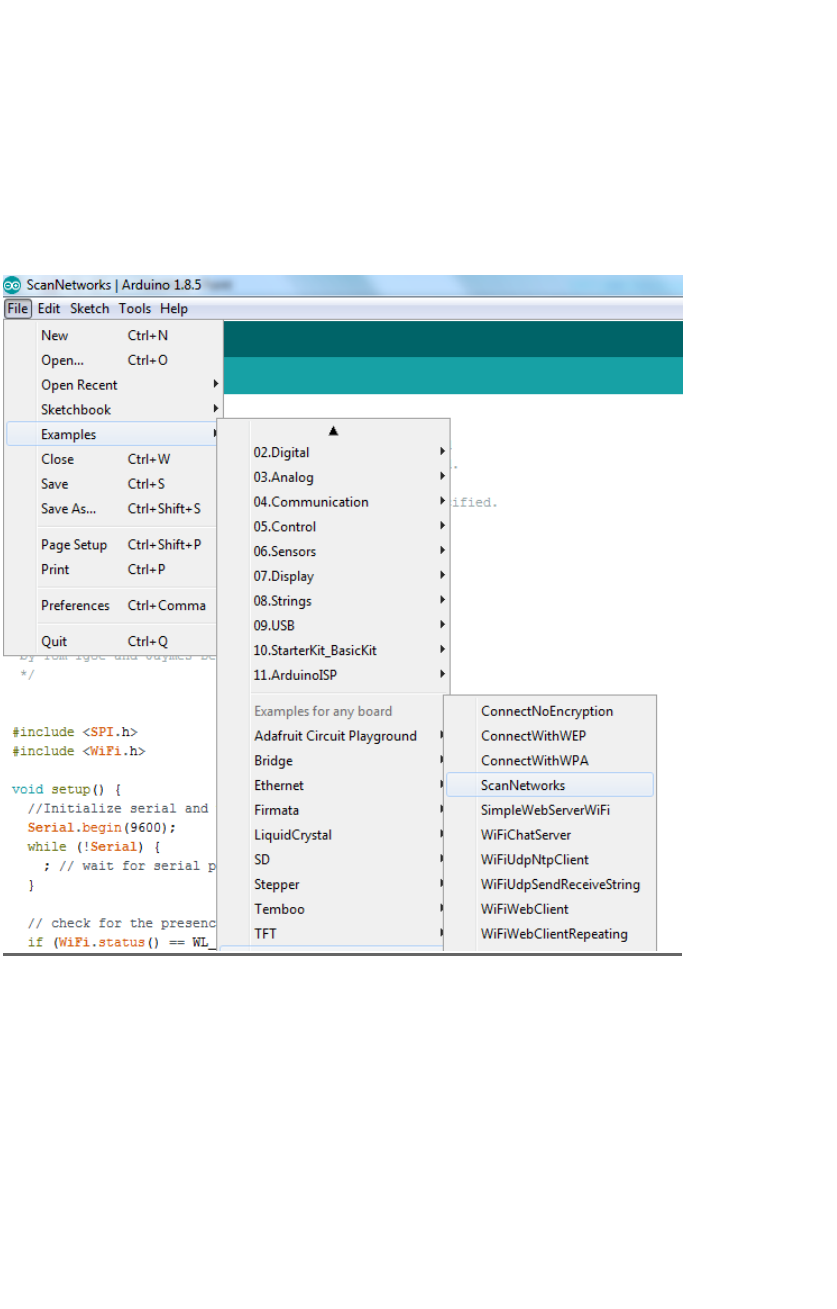Choose New from File menu
This screenshot has height=1309, width=837.
(114, 335)
